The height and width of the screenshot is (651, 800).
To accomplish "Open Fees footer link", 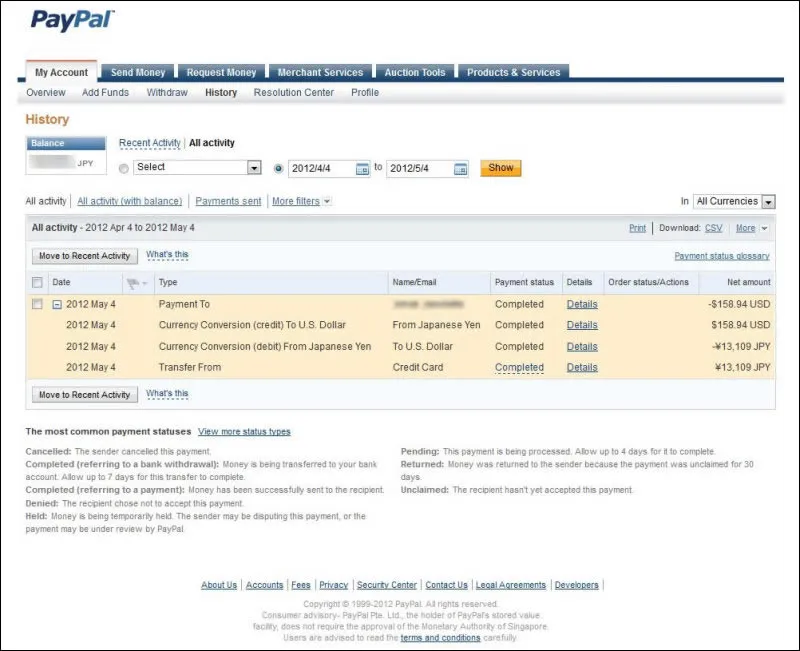I will 301,585.
